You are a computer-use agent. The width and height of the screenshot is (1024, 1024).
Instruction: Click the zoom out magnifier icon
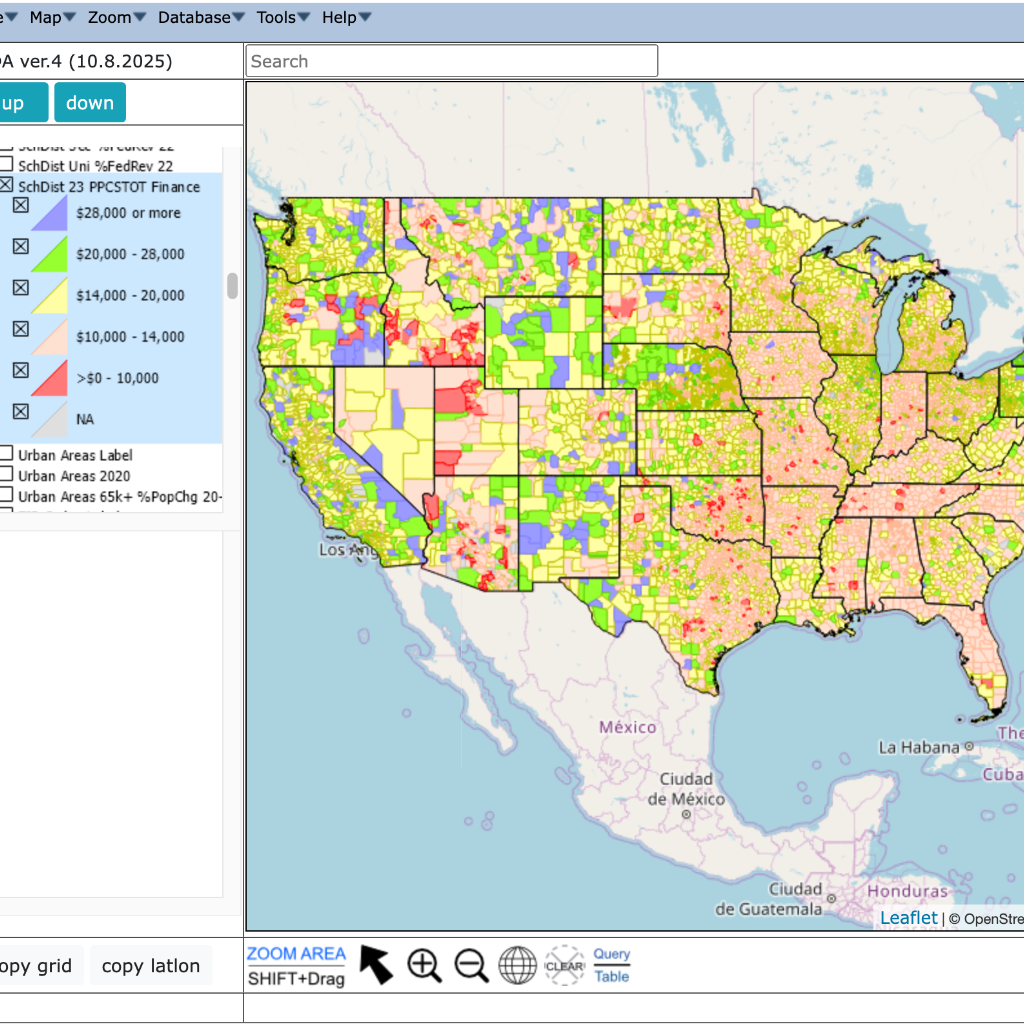[471, 965]
